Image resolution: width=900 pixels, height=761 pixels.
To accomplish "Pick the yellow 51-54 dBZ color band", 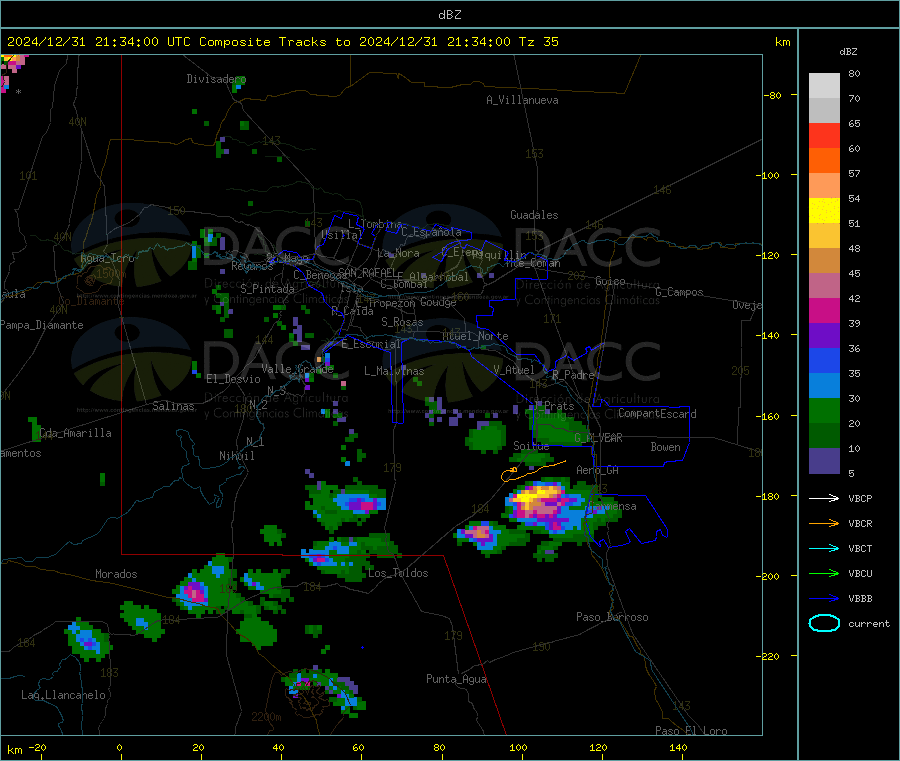I will click(x=824, y=211).
